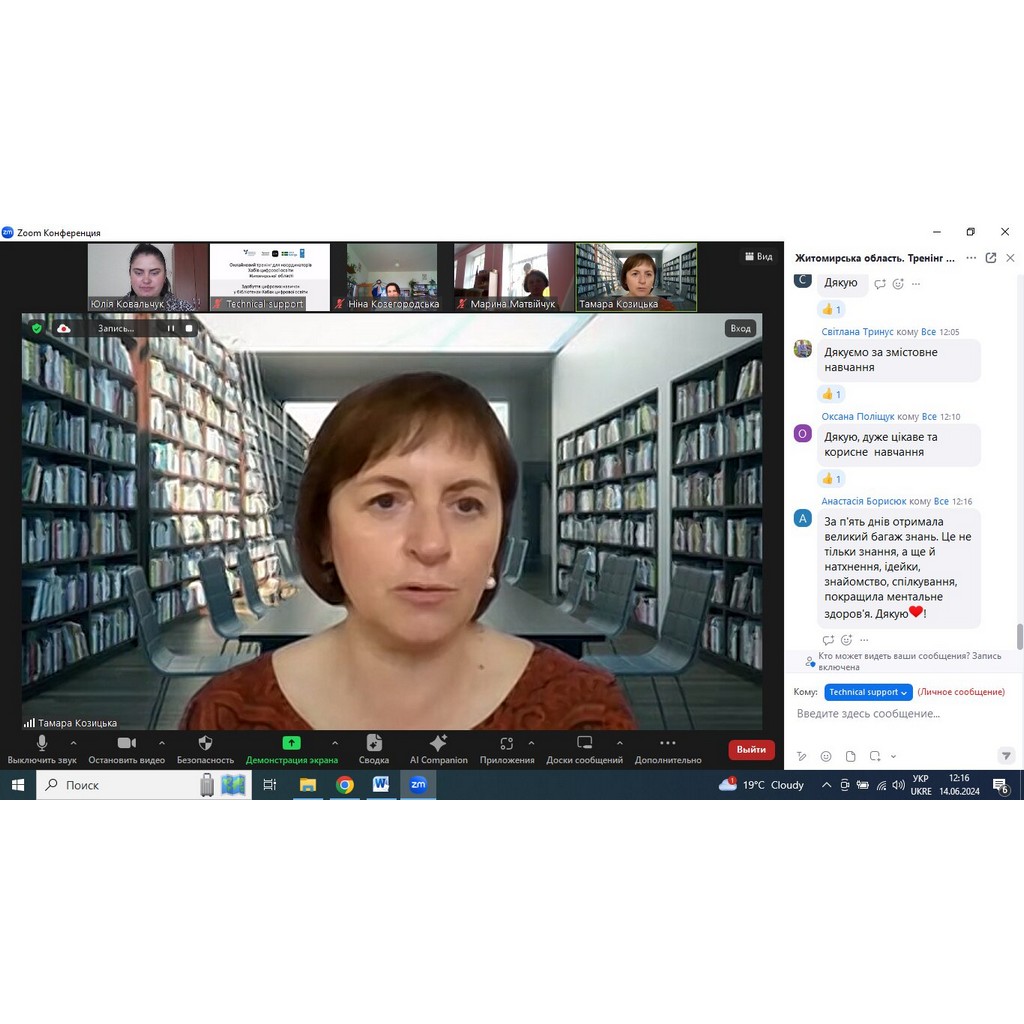Screen dimensions: 1024x1024
Task: Open the Вид view menu
Action: point(759,257)
